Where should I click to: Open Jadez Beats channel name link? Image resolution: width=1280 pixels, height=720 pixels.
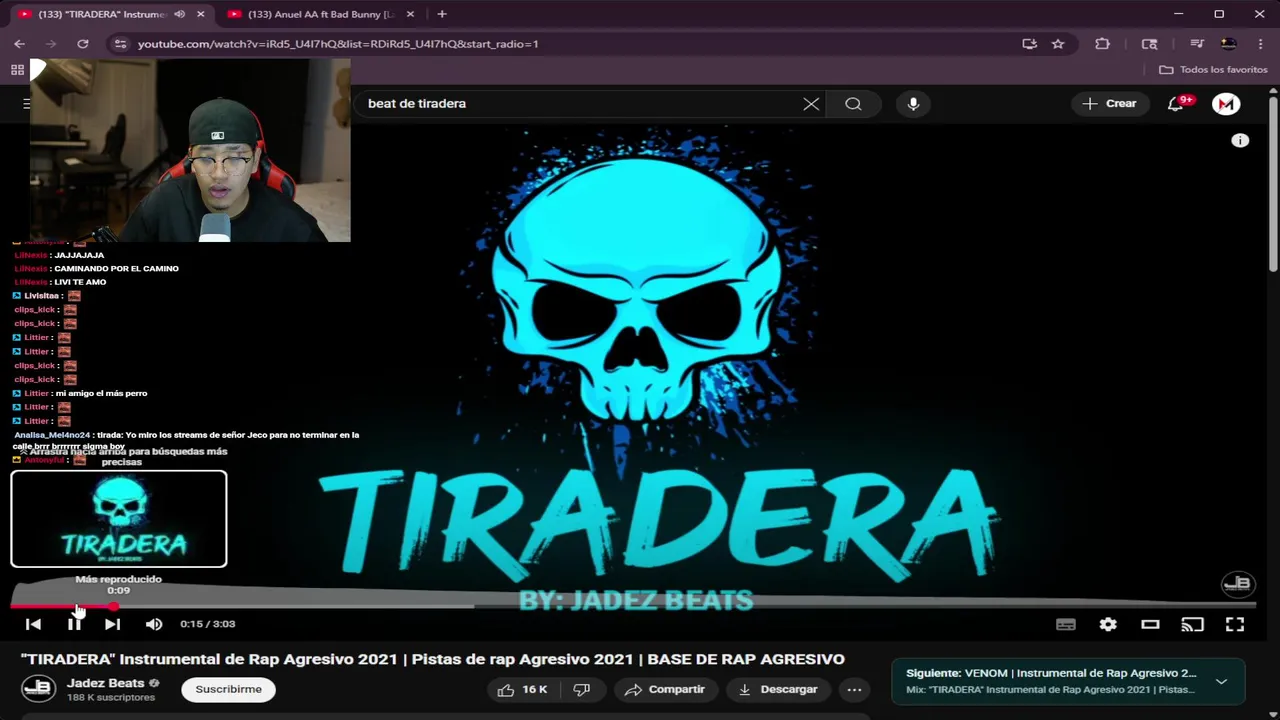click(x=106, y=683)
